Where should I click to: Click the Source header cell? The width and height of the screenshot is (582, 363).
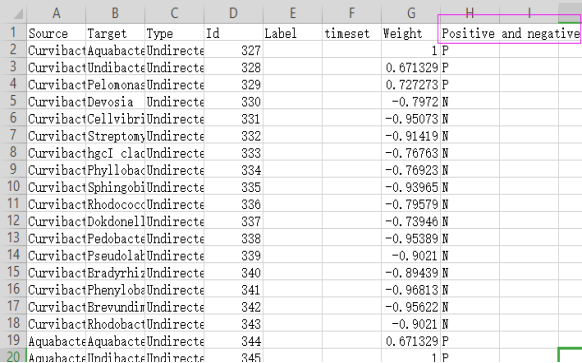pyautogui.click(x=56, y=33)
